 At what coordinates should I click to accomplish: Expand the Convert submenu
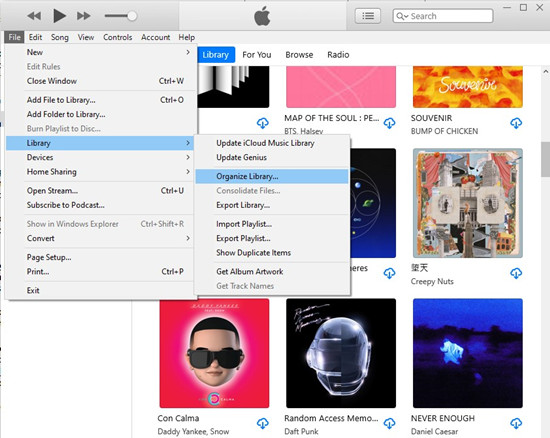tap(100, 238)
